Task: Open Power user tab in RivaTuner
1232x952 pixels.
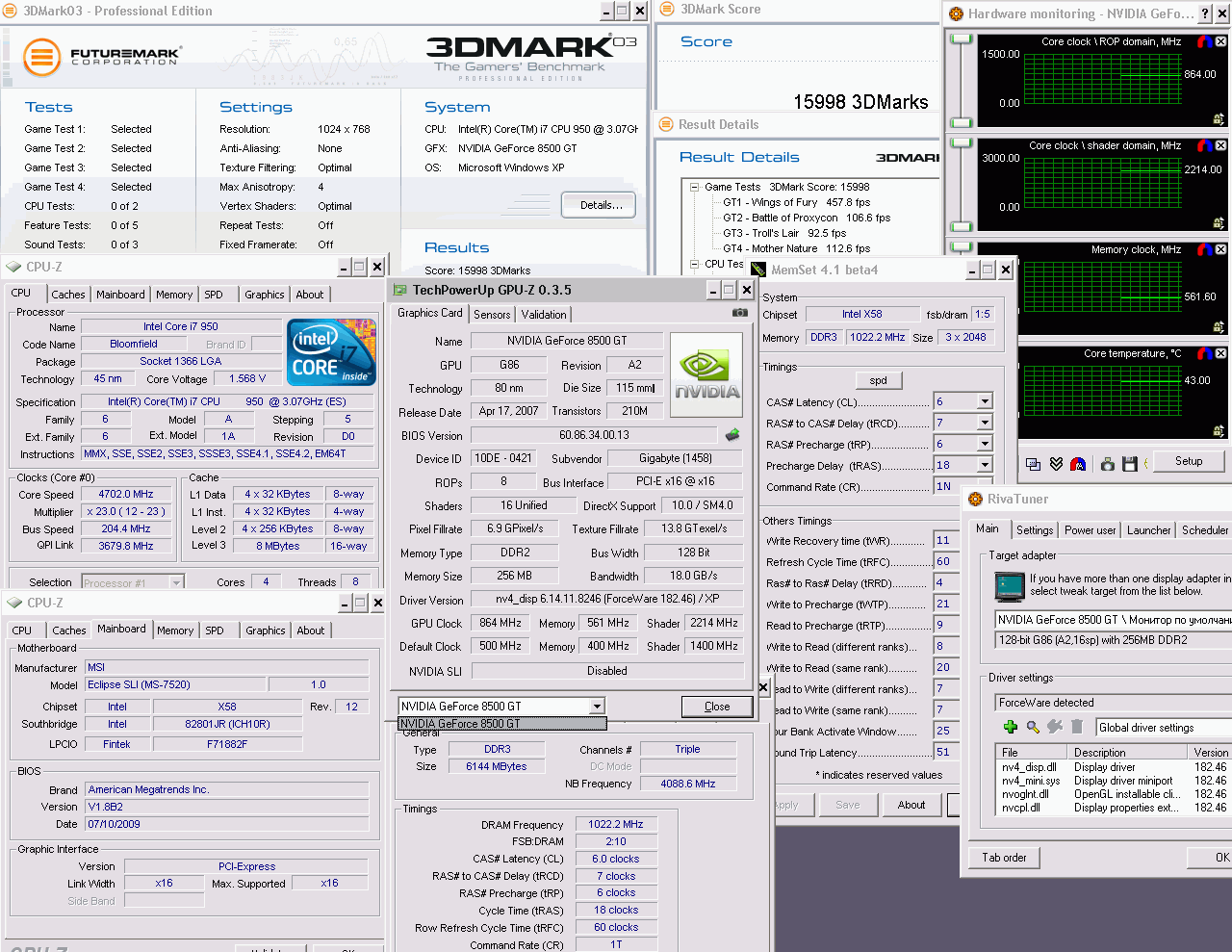Action: 1090,530
